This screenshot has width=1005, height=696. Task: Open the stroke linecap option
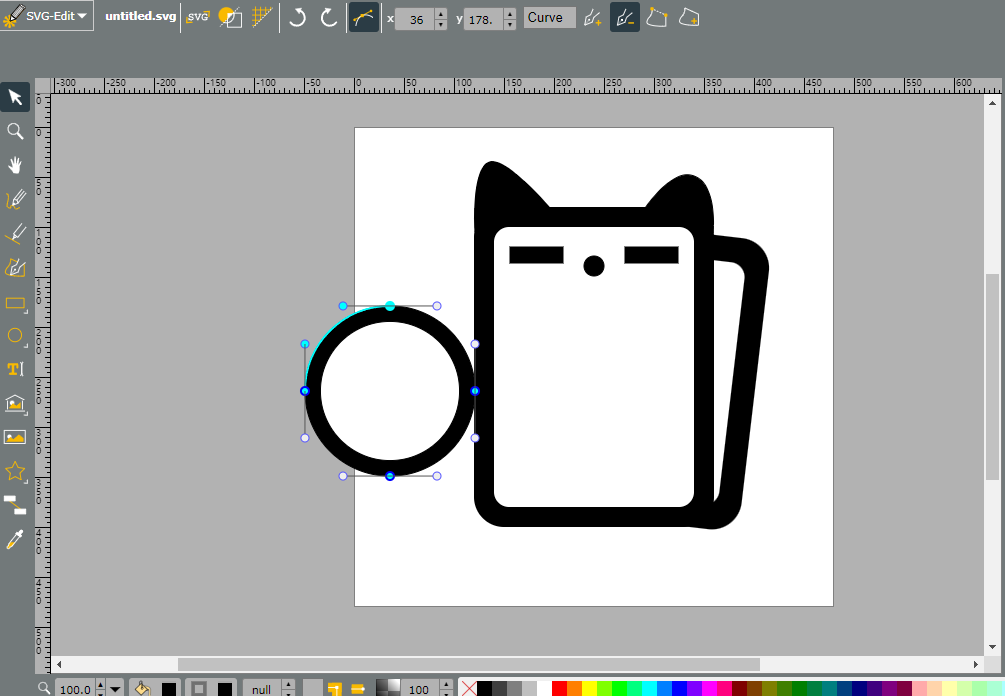pyautogui.click(x=358, y=689)
